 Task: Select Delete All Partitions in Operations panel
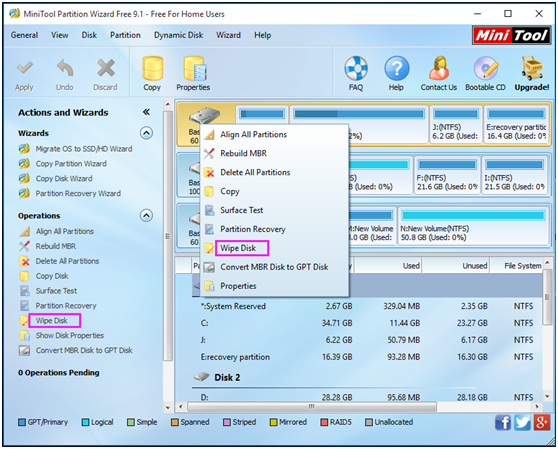tap(59, 261)
